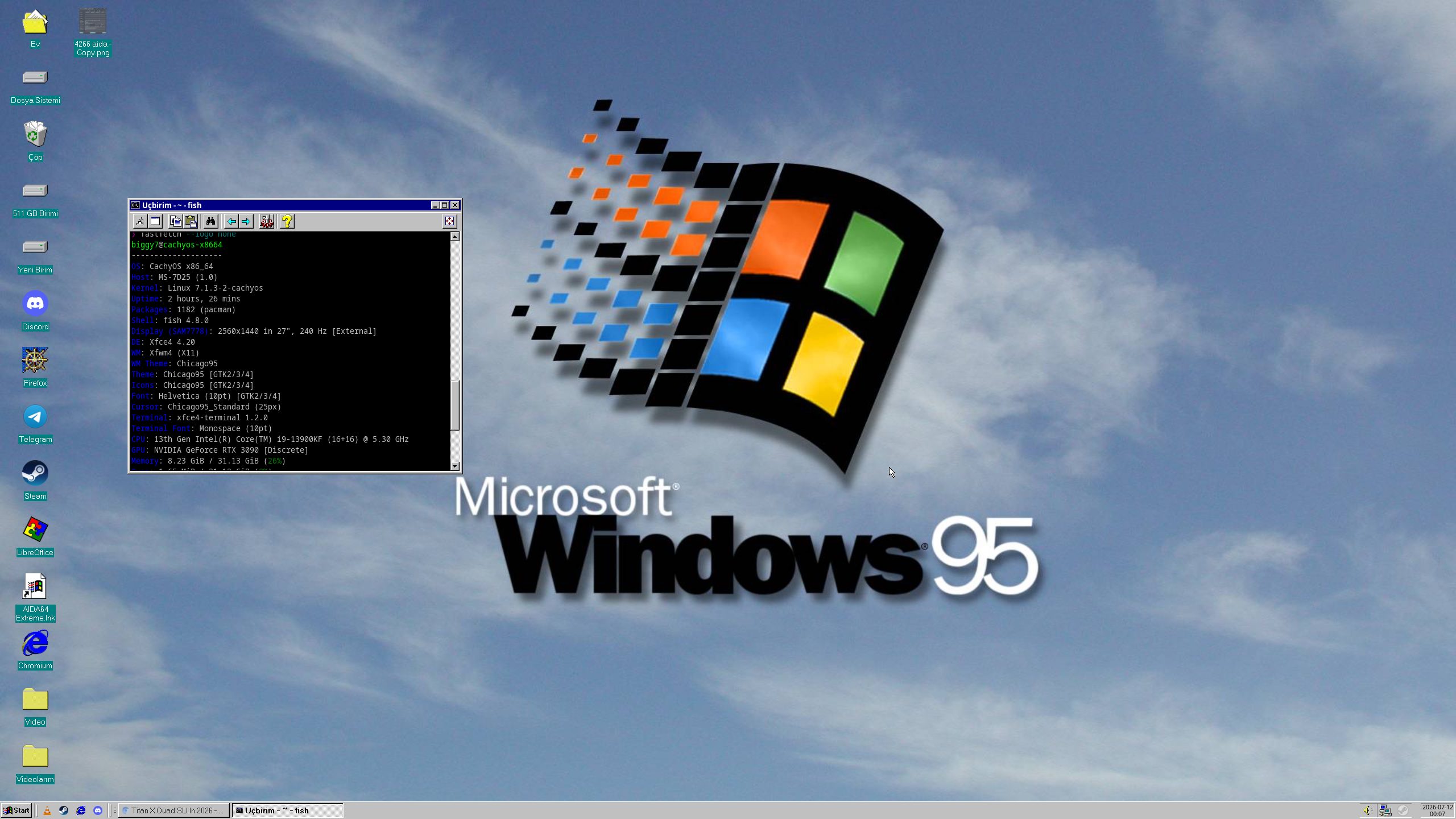Screen dimensions: 1456x819
Task: Switch to Titan X Quad SLI taskbar window
Action: [174, 810]
